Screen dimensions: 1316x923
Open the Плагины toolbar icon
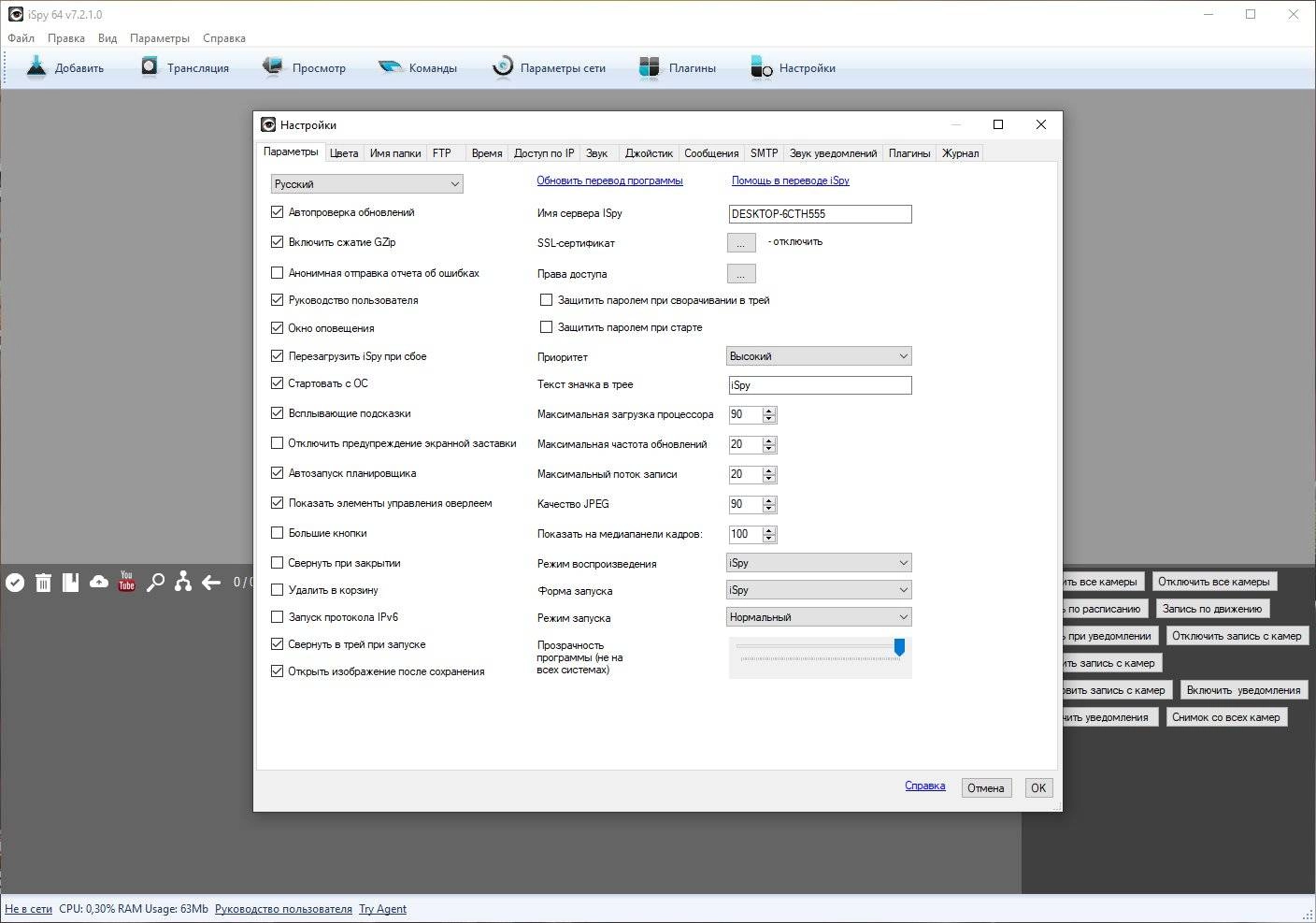coord(650,67)
